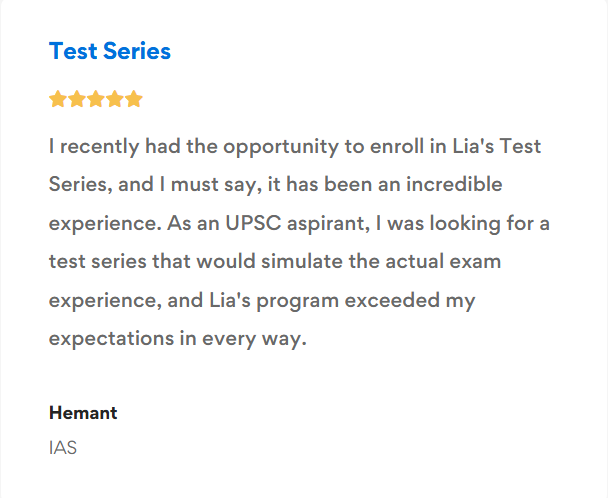Viewport: 608px width, 498px height.
Task: Click "expectations" in the last review line
Action: (x=111, y=338)
